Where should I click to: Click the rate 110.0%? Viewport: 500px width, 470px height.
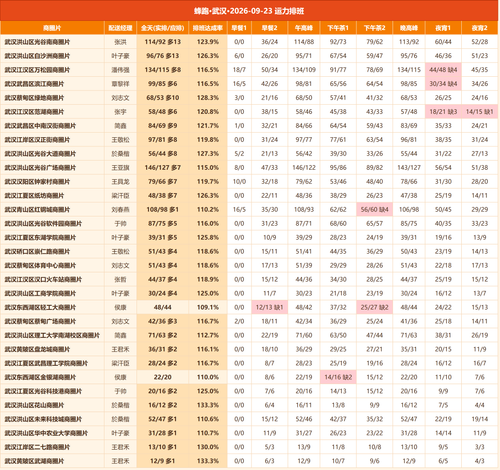pos(208,377)
